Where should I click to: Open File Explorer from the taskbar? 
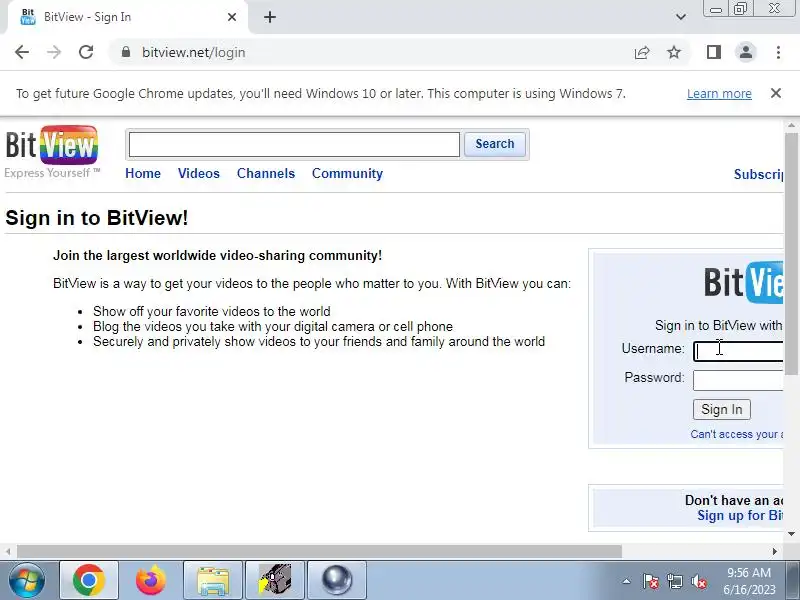tap(213, 580)
